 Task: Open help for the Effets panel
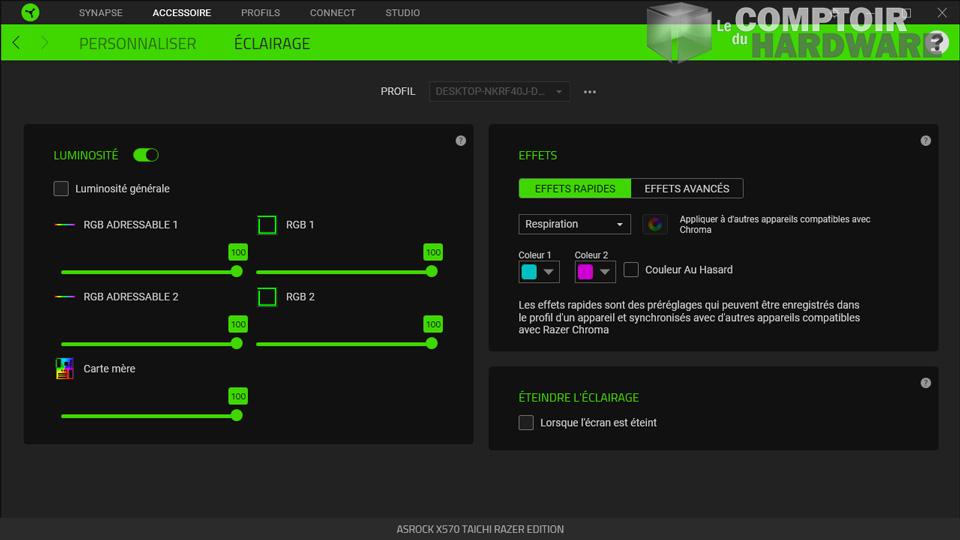[x=925, y=141]
